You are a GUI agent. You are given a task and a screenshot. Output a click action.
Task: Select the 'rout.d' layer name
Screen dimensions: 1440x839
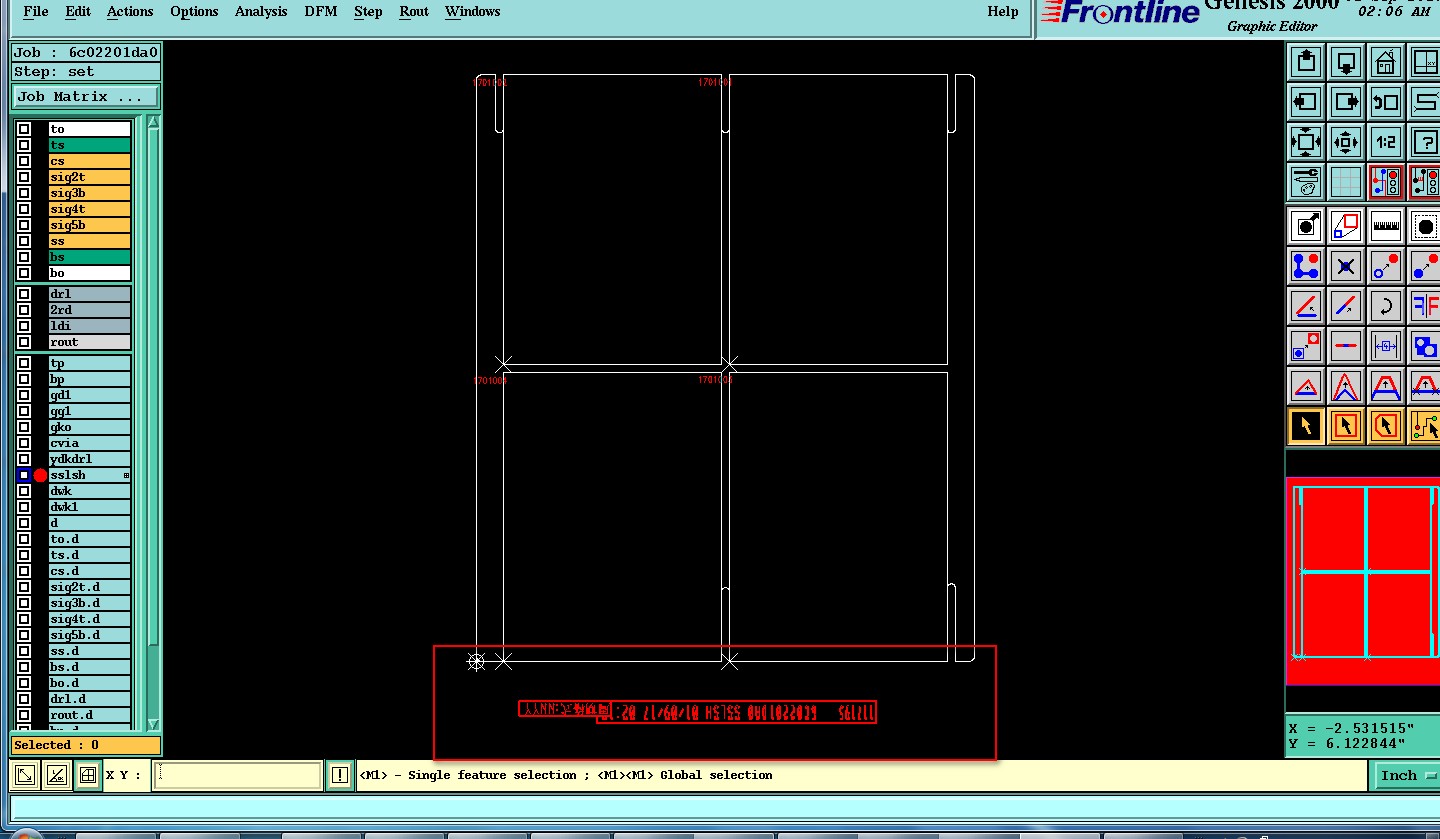89,715
